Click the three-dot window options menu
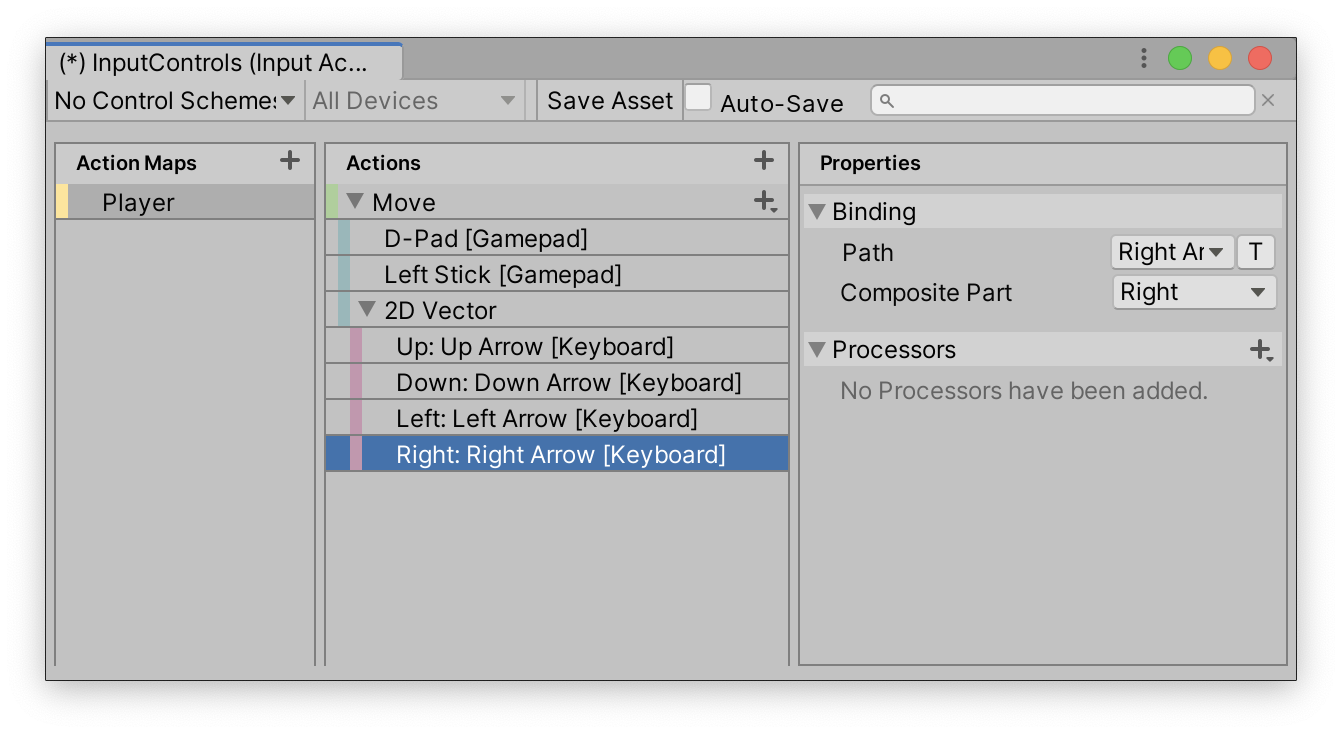 1143,59
